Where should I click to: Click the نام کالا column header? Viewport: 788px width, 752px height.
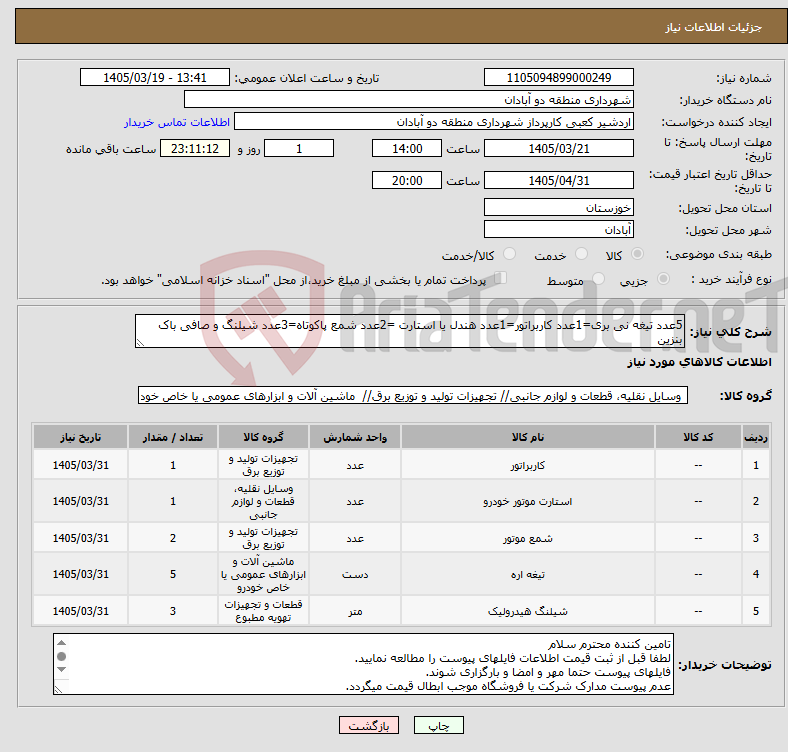point(528,437)
